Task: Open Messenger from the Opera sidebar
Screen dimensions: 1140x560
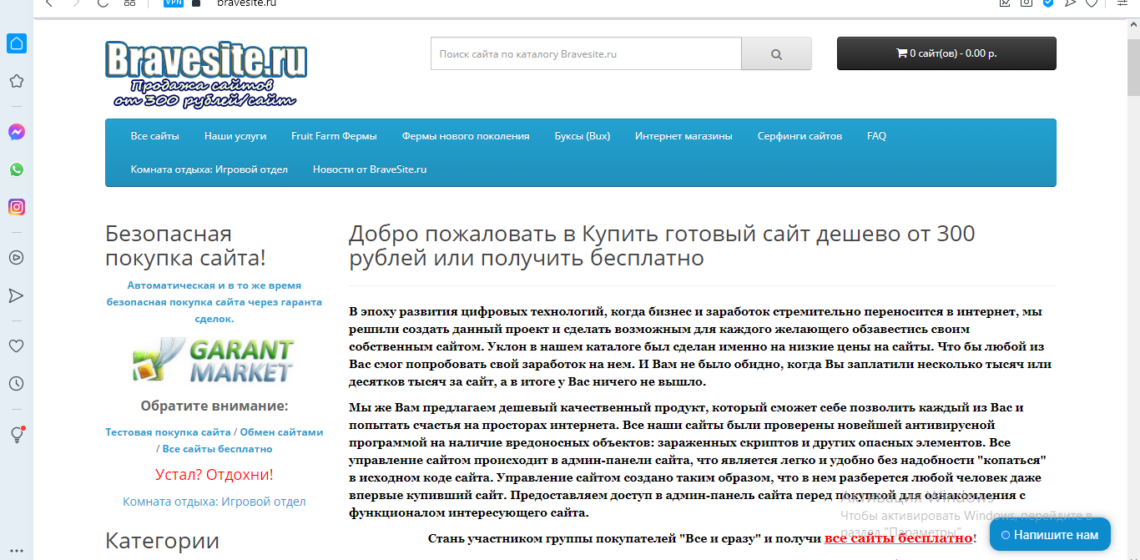Action: click(x=16, y=132)
